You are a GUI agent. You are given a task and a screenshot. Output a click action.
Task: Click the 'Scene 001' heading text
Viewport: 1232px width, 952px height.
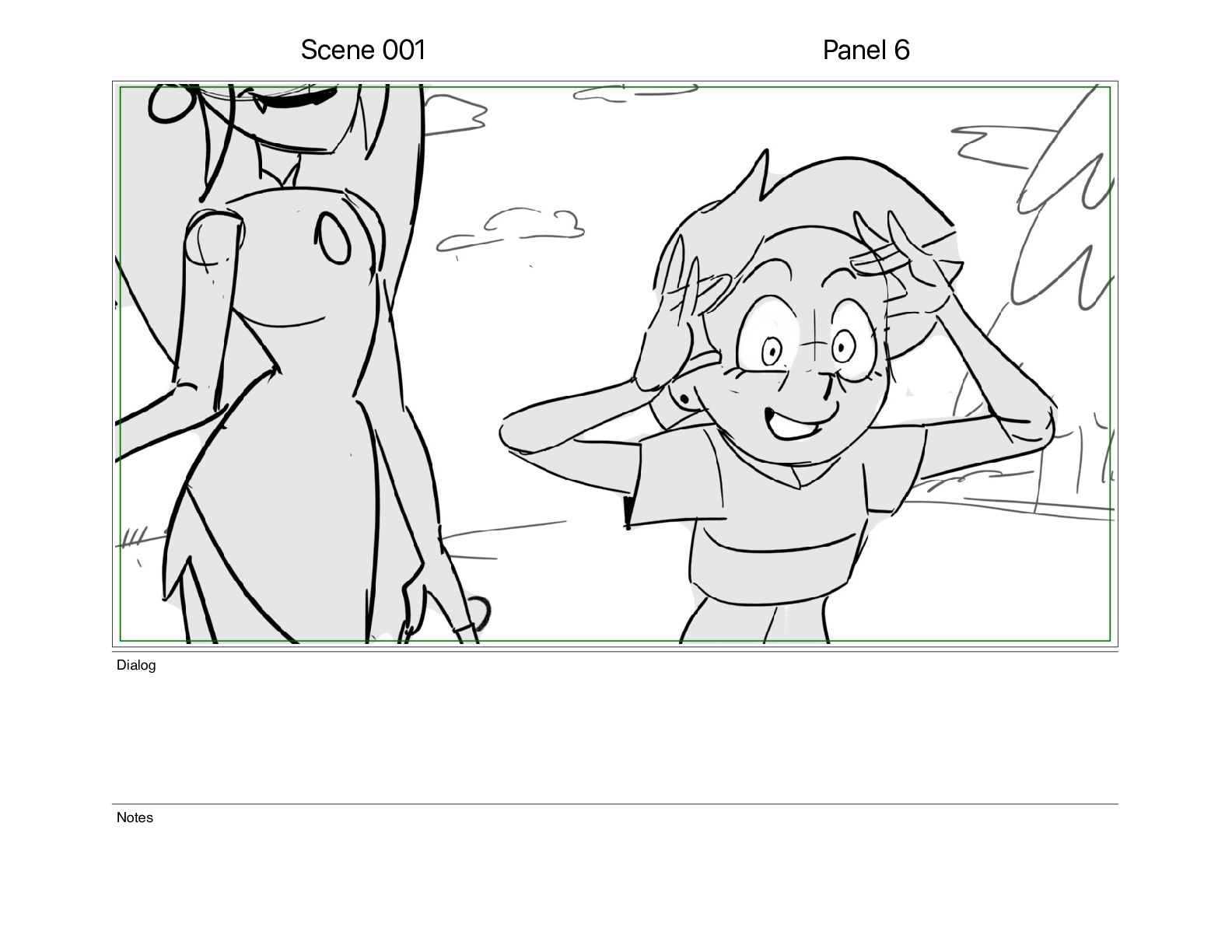tap(363, 50)
